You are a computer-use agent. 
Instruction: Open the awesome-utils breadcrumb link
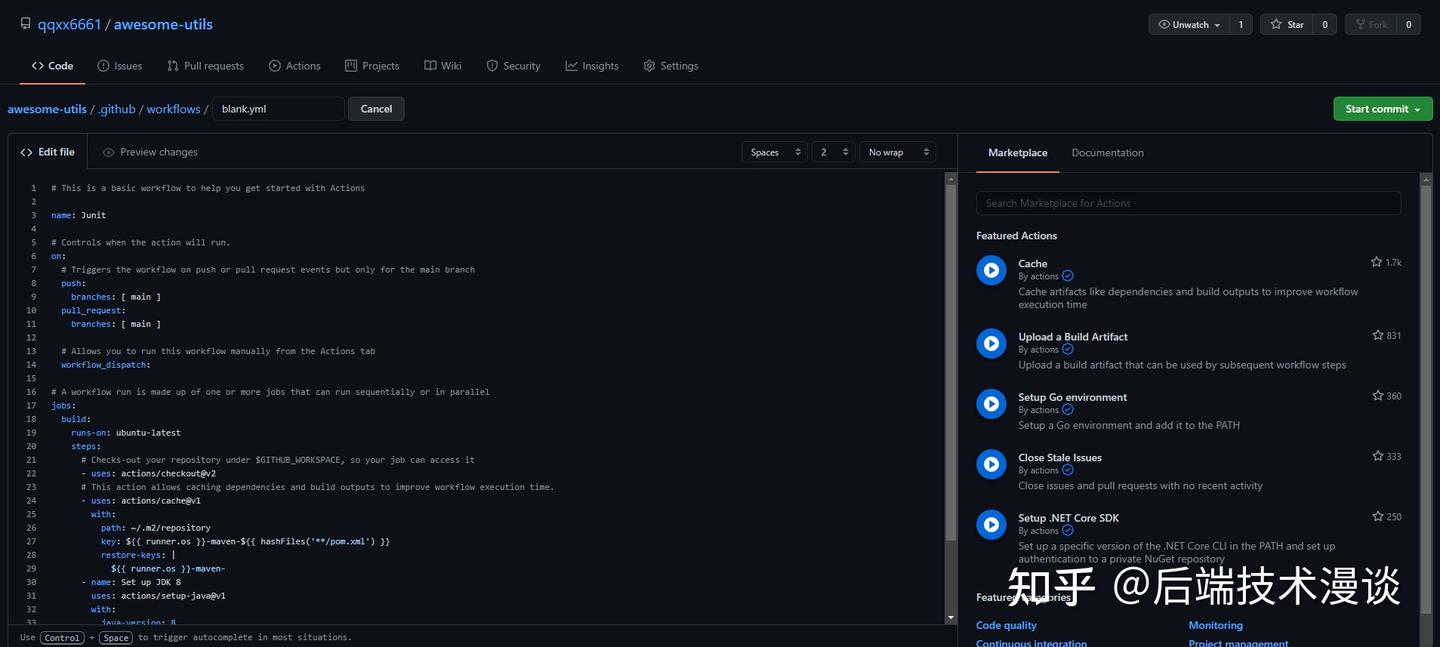click(x=47, y=109)
